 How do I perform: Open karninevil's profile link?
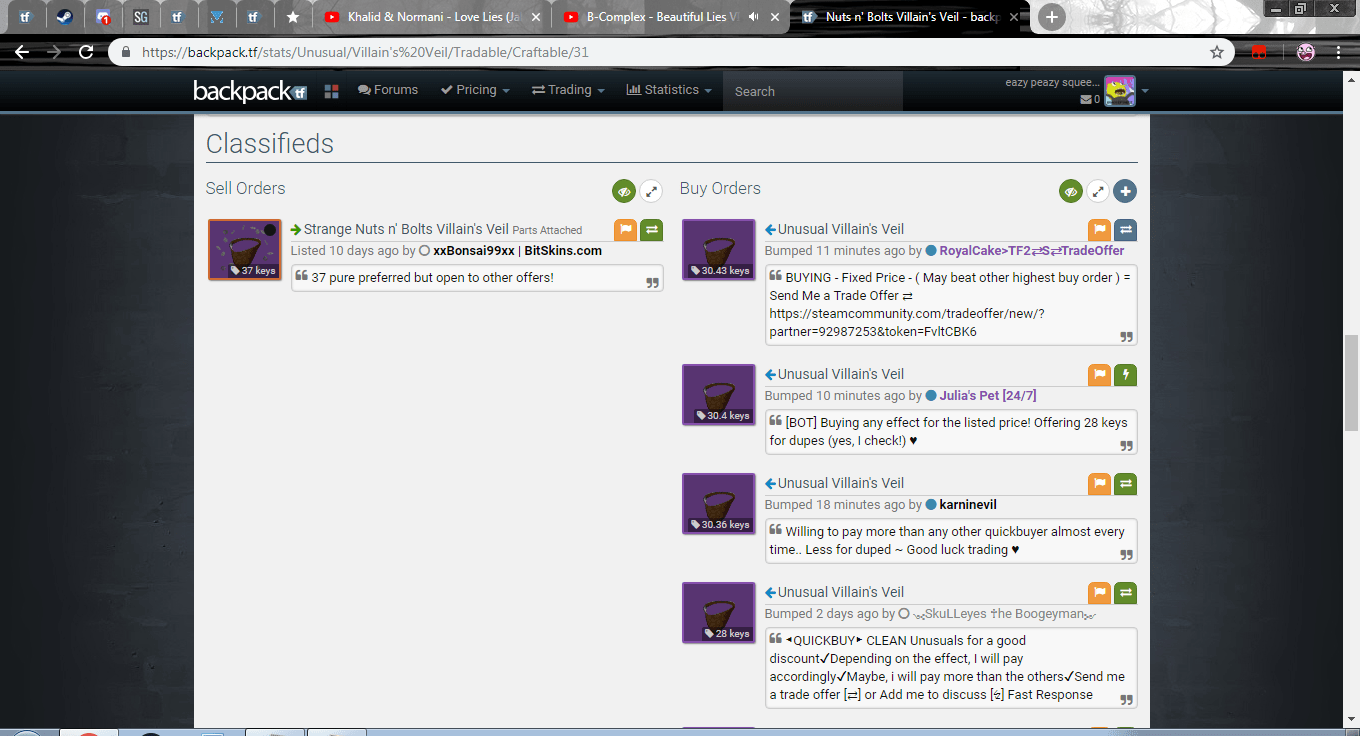pyautogui.click(x=968, y=505)
